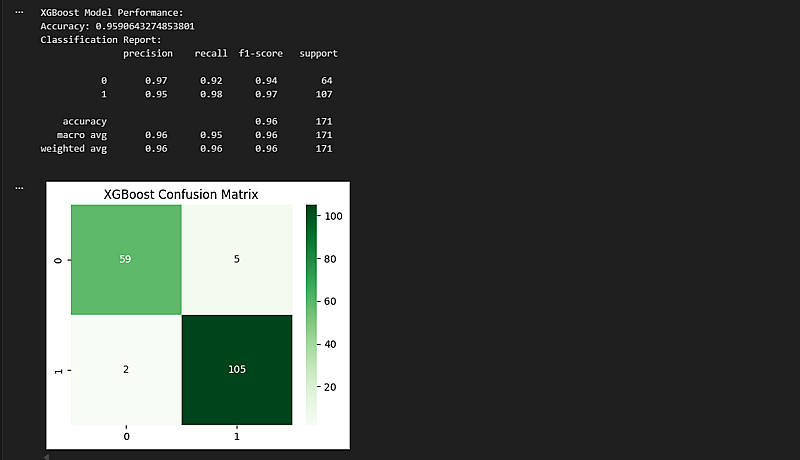Click the confusion matrix cell showing 59
This screenshot has width=800, height=460.
(x=126, y=259)
